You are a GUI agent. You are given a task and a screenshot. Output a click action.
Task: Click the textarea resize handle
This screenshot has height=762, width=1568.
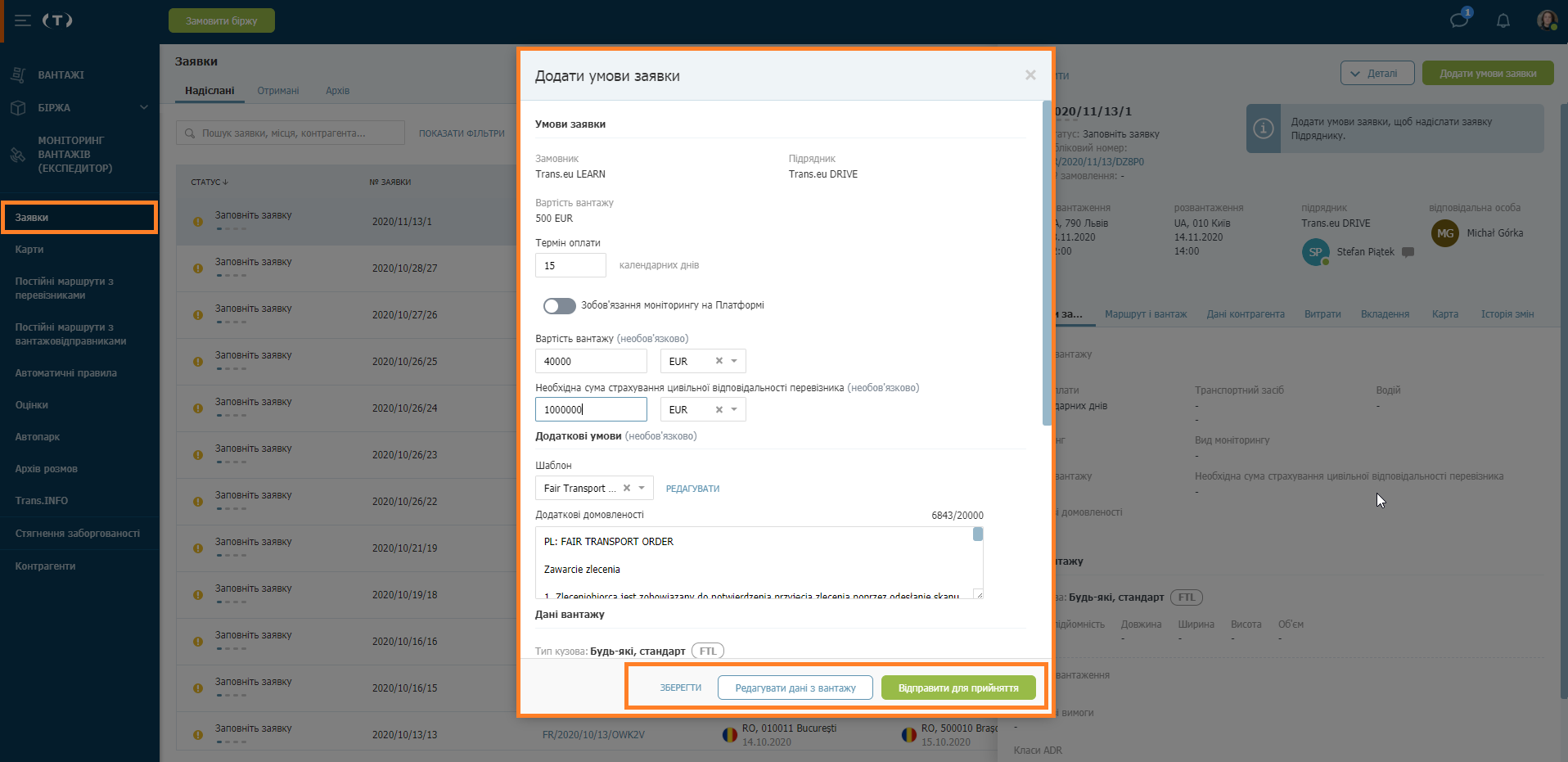click(978, 593)
